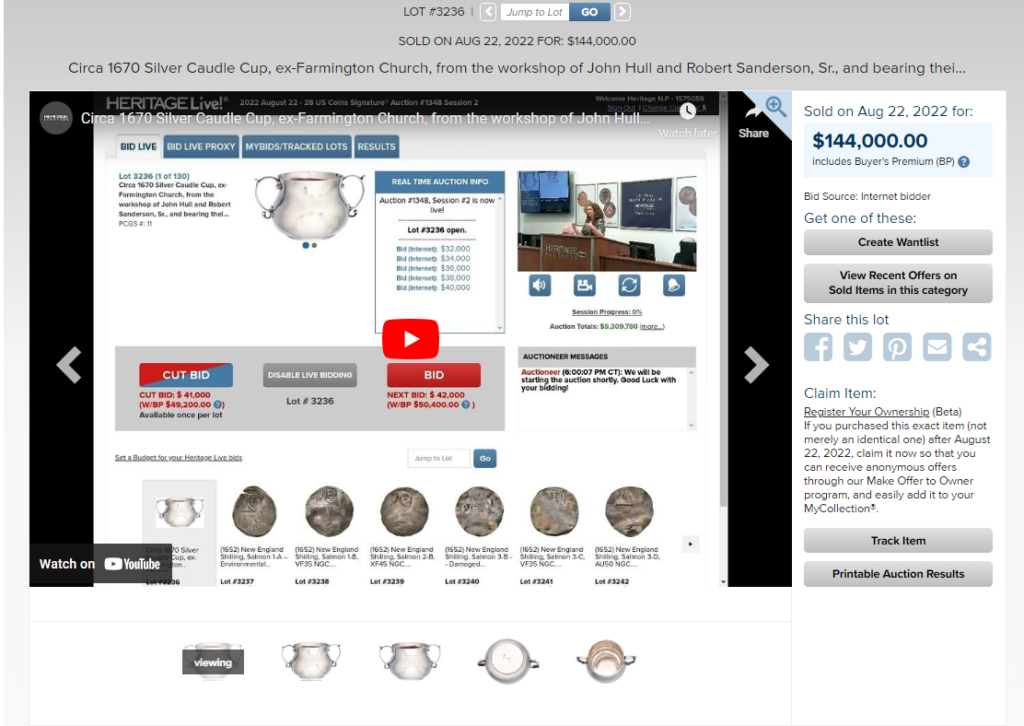Select Lot #3240 coin thumbnail
1024x726 pixels.
click(479, 511)
